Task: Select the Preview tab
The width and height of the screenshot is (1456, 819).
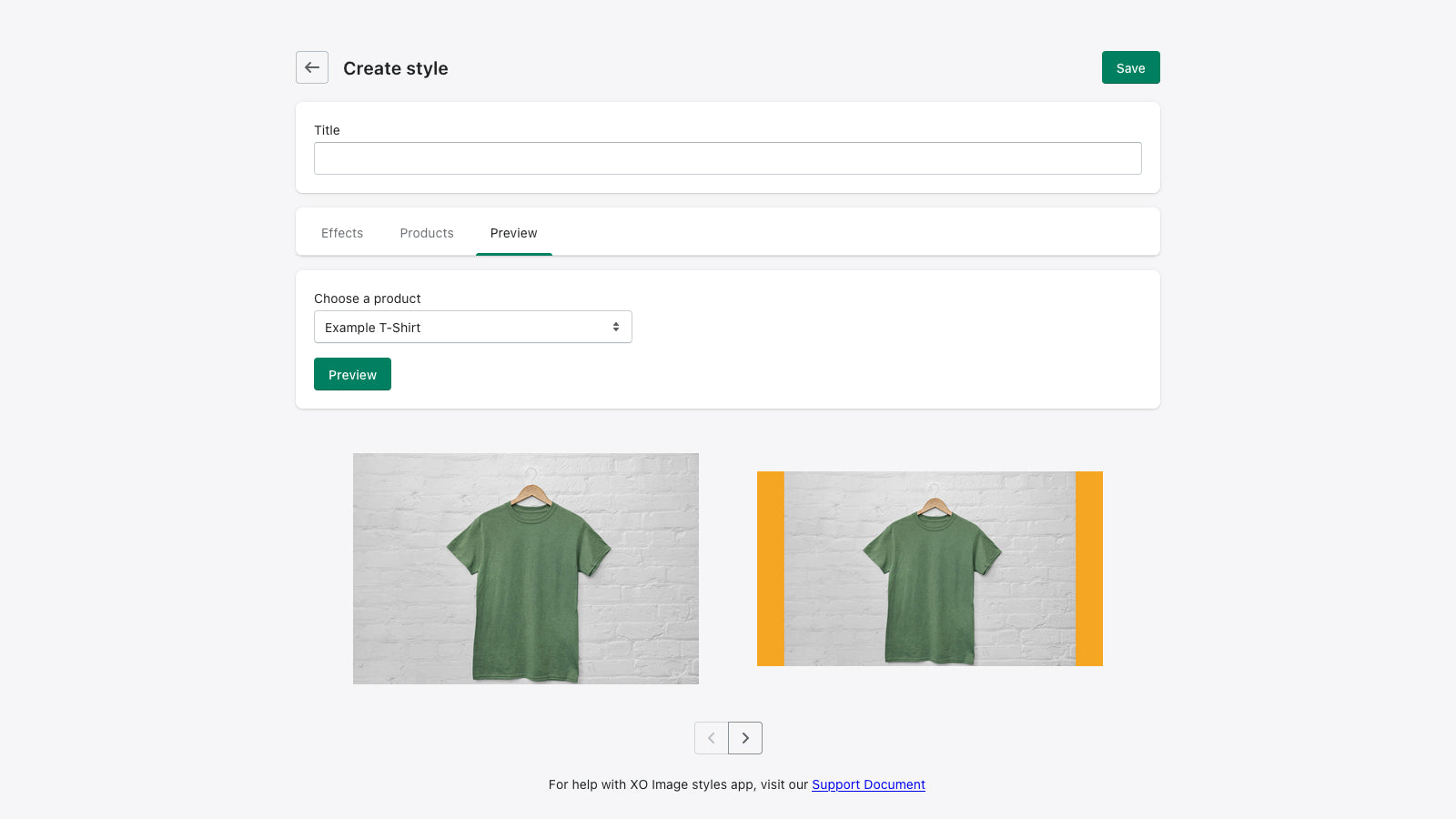Action: pos(513,233)
